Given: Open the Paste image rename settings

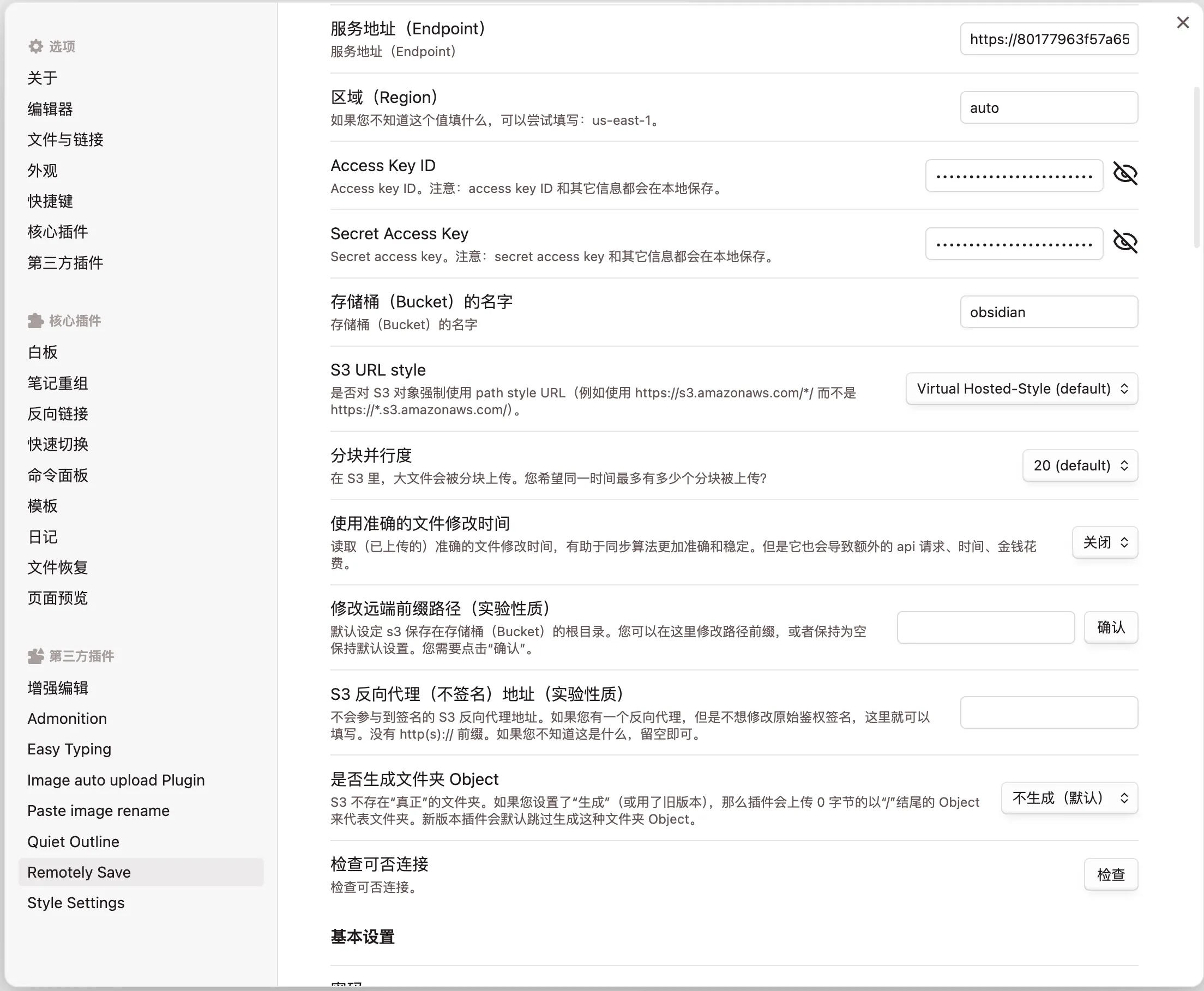Looking at the screenshot, I should 141,811.
